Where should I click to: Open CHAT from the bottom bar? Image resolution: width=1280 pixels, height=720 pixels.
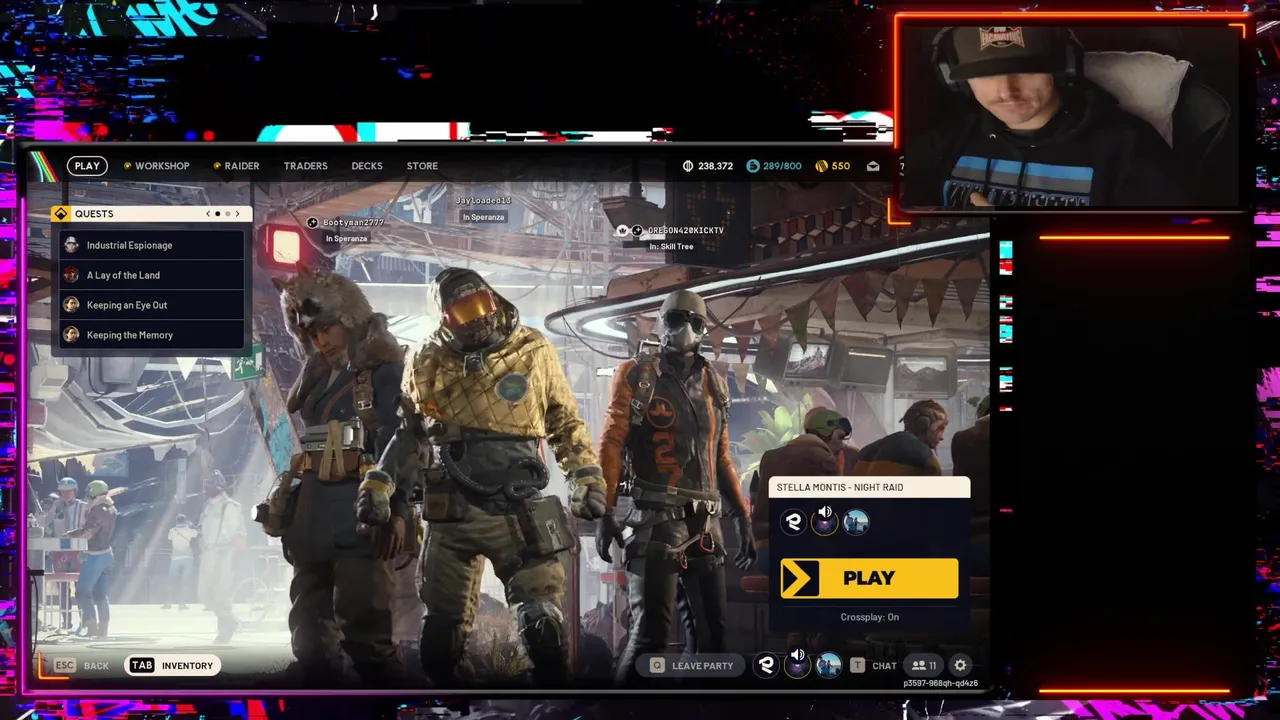coord(884,666)
